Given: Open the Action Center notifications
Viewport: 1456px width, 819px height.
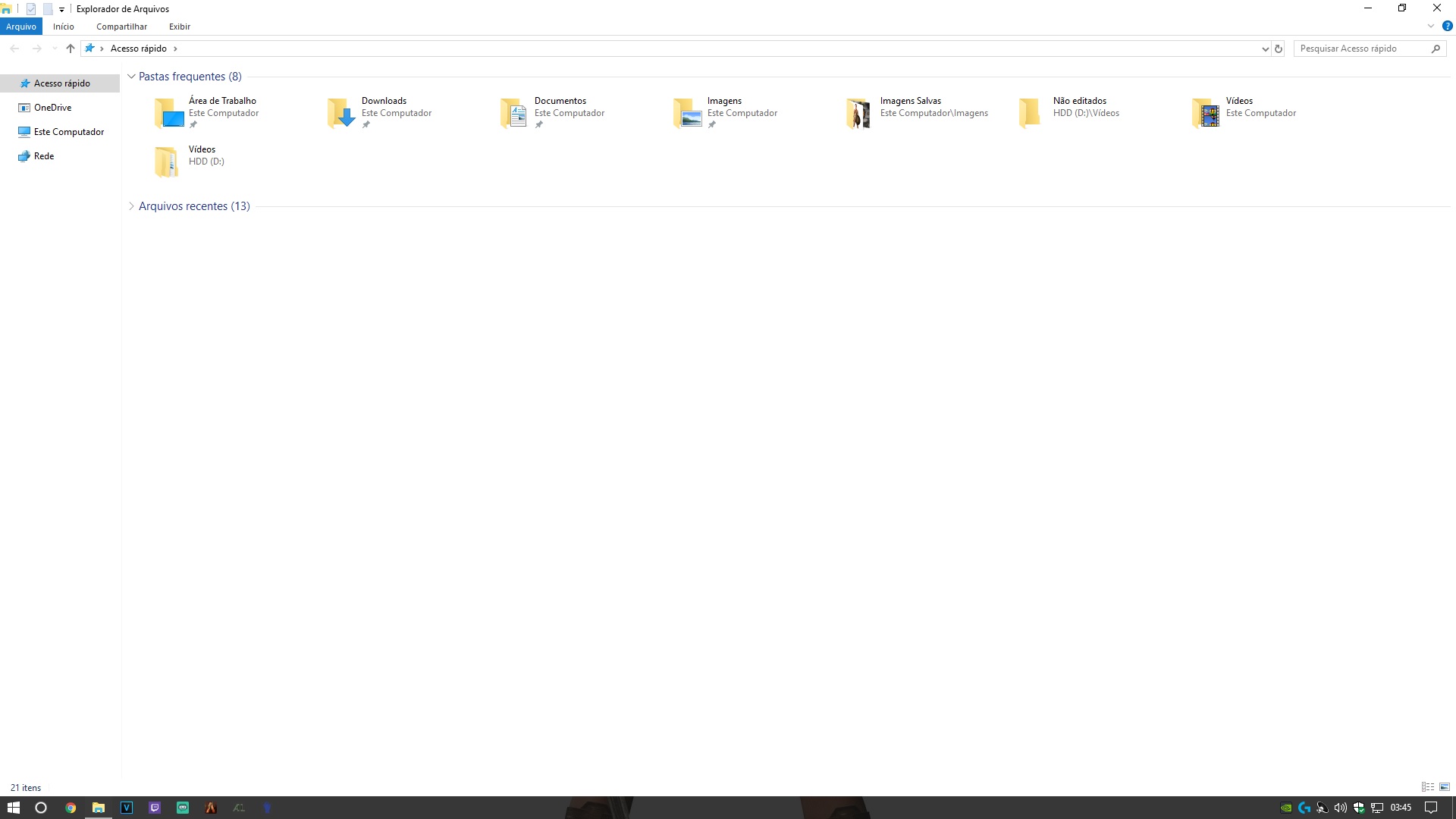Looking at the screenshot, I should [1431, 808].
